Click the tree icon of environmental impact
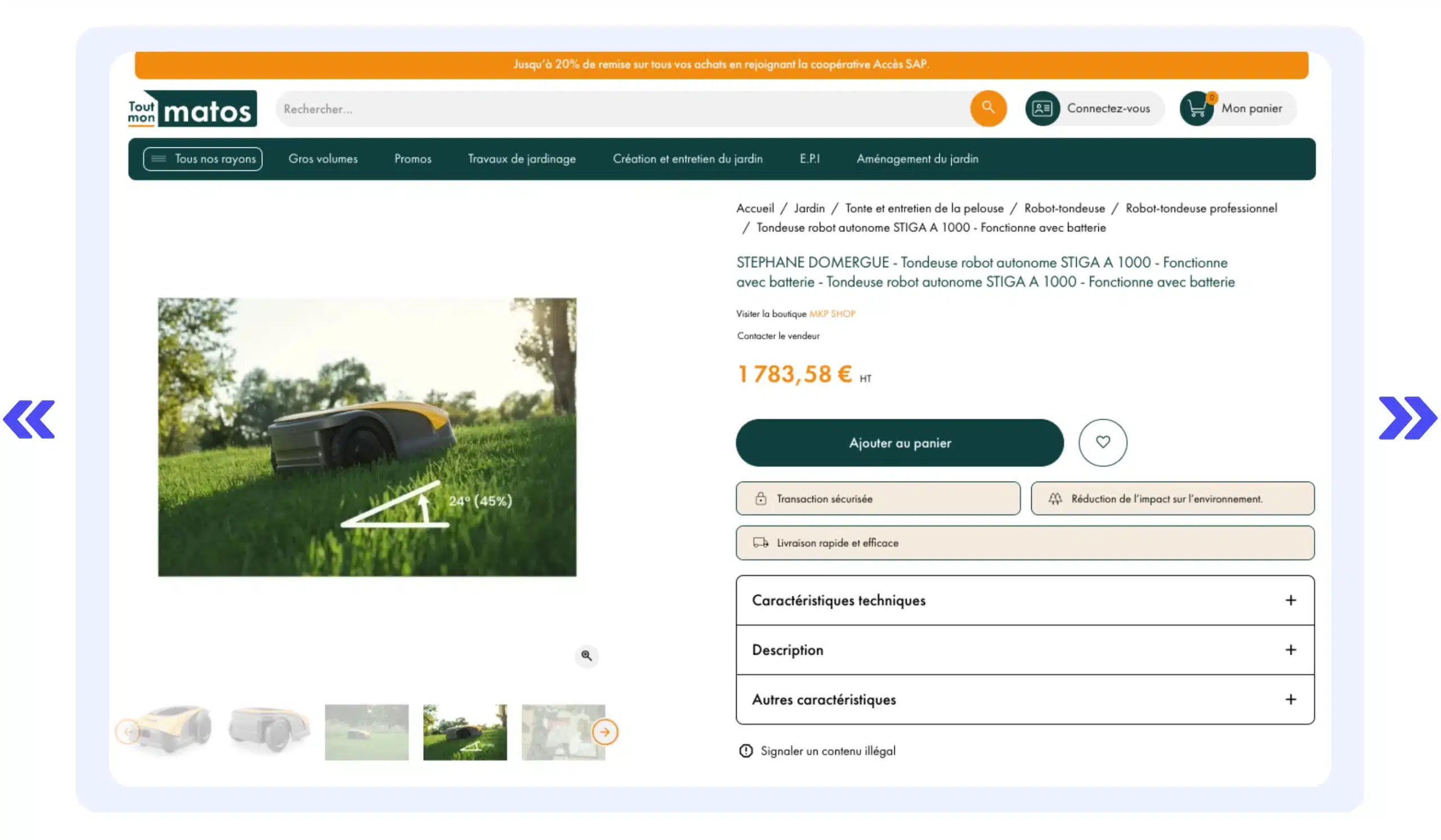The width and height of the screenshot is (1441, 840). (1055, 498)
